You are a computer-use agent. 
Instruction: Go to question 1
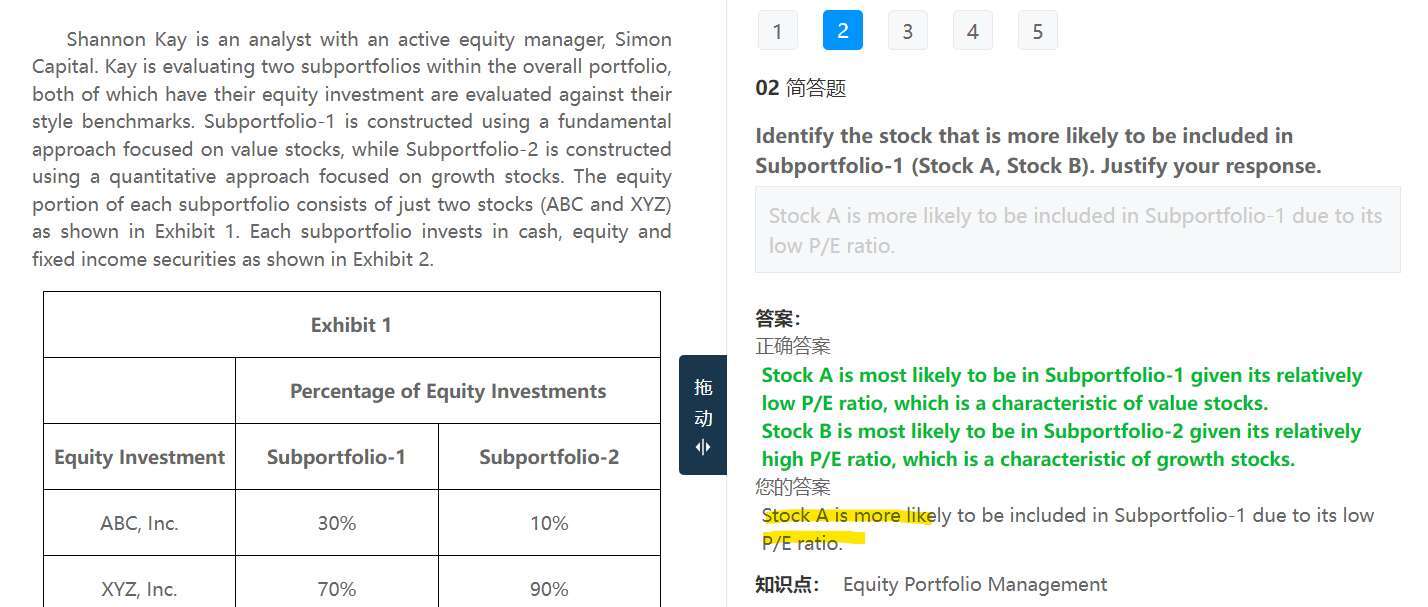tap(777, 31)
